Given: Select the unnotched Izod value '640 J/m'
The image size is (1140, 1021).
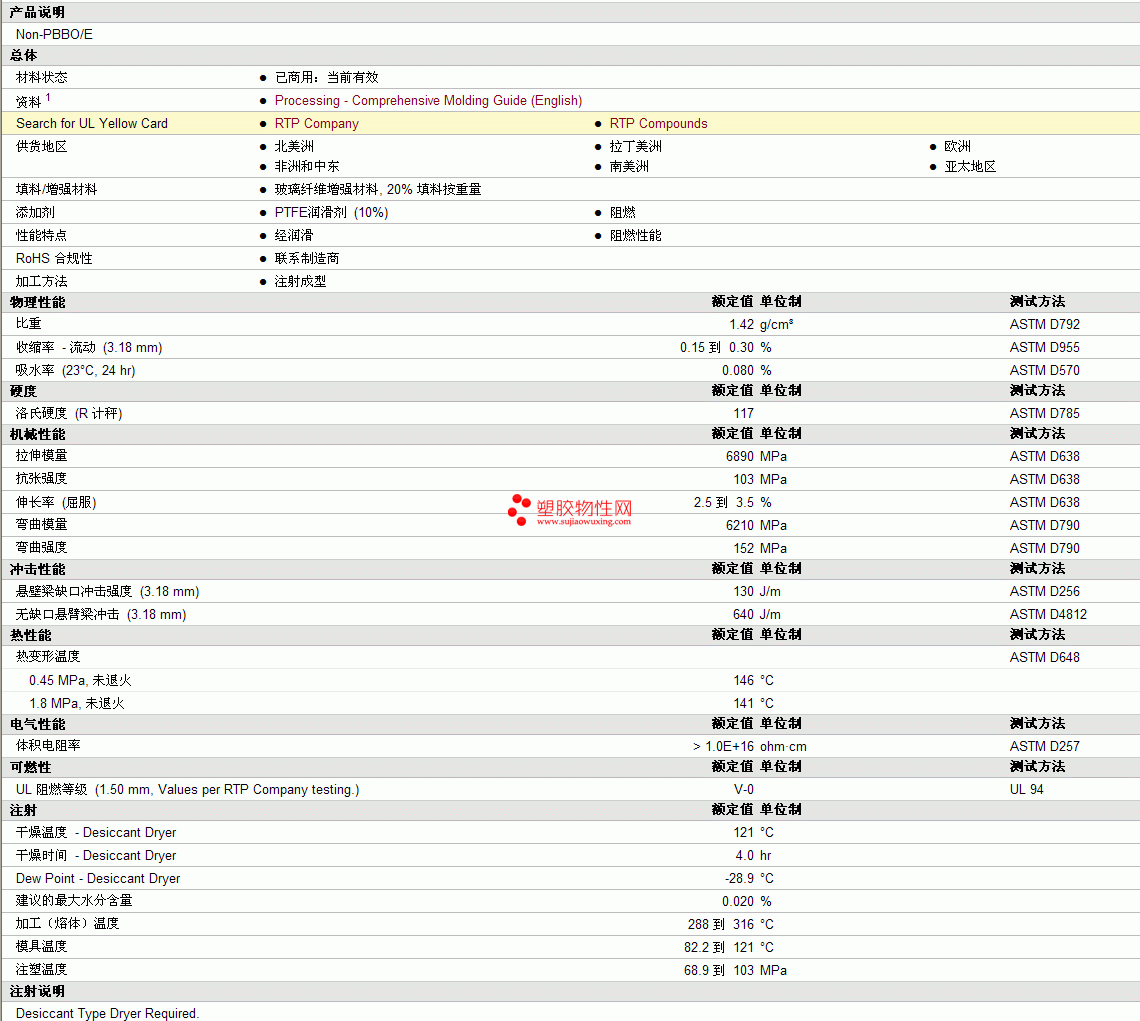Looking at the screenshot, I should [x=757, y=614].
